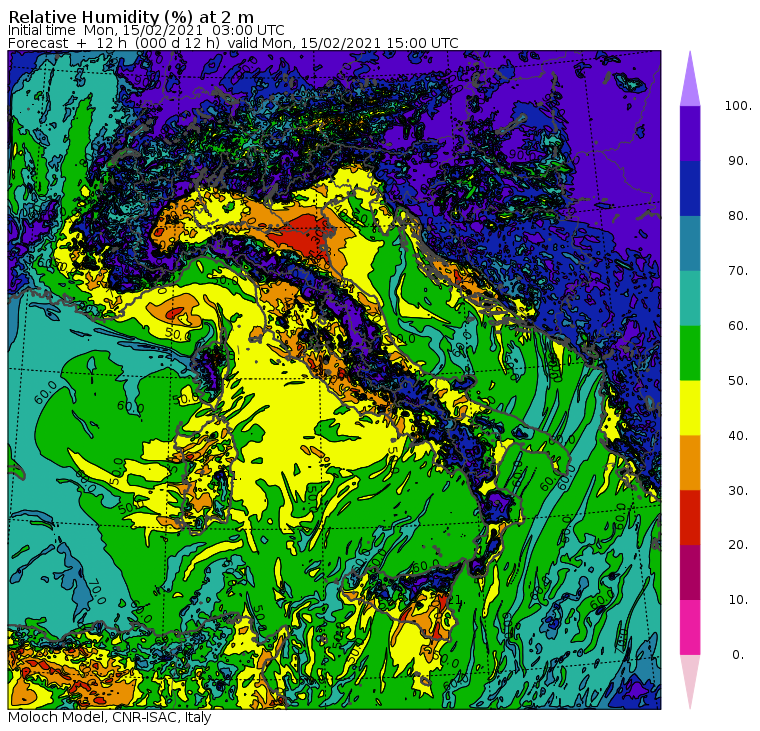
Task: Select the dark blue 80–90% legend swatch
Action: 690,188
